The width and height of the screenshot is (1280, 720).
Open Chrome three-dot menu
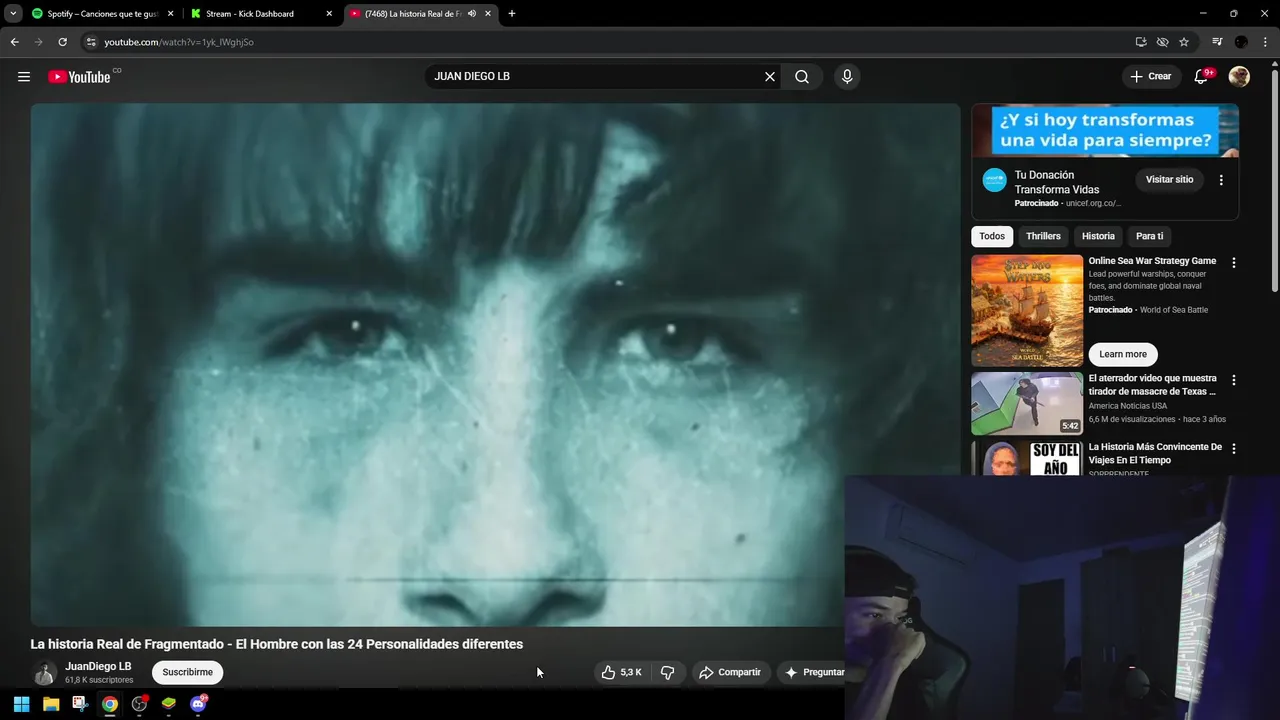click(x=1264, y=42)
